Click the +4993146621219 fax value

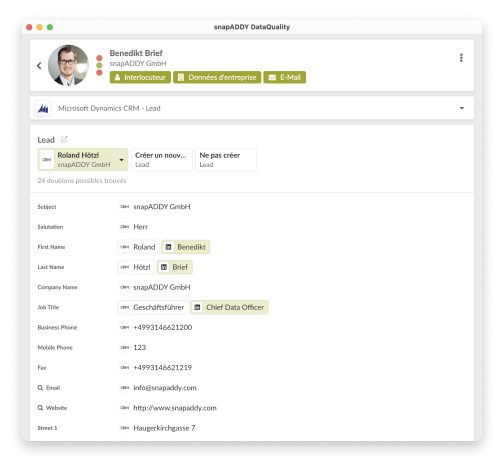pyautogui.click(x=163, y=368)
